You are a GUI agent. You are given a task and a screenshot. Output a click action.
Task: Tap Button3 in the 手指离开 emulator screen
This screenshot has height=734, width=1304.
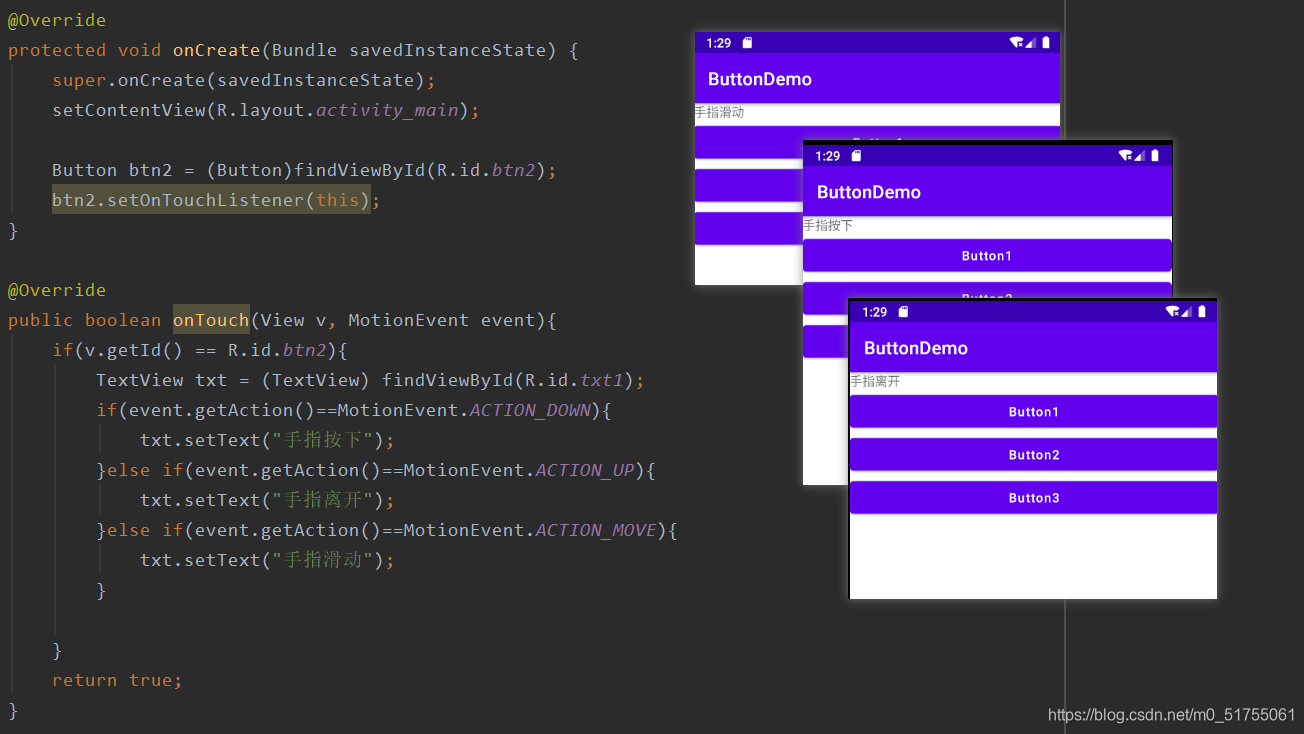click(1033, 498)
